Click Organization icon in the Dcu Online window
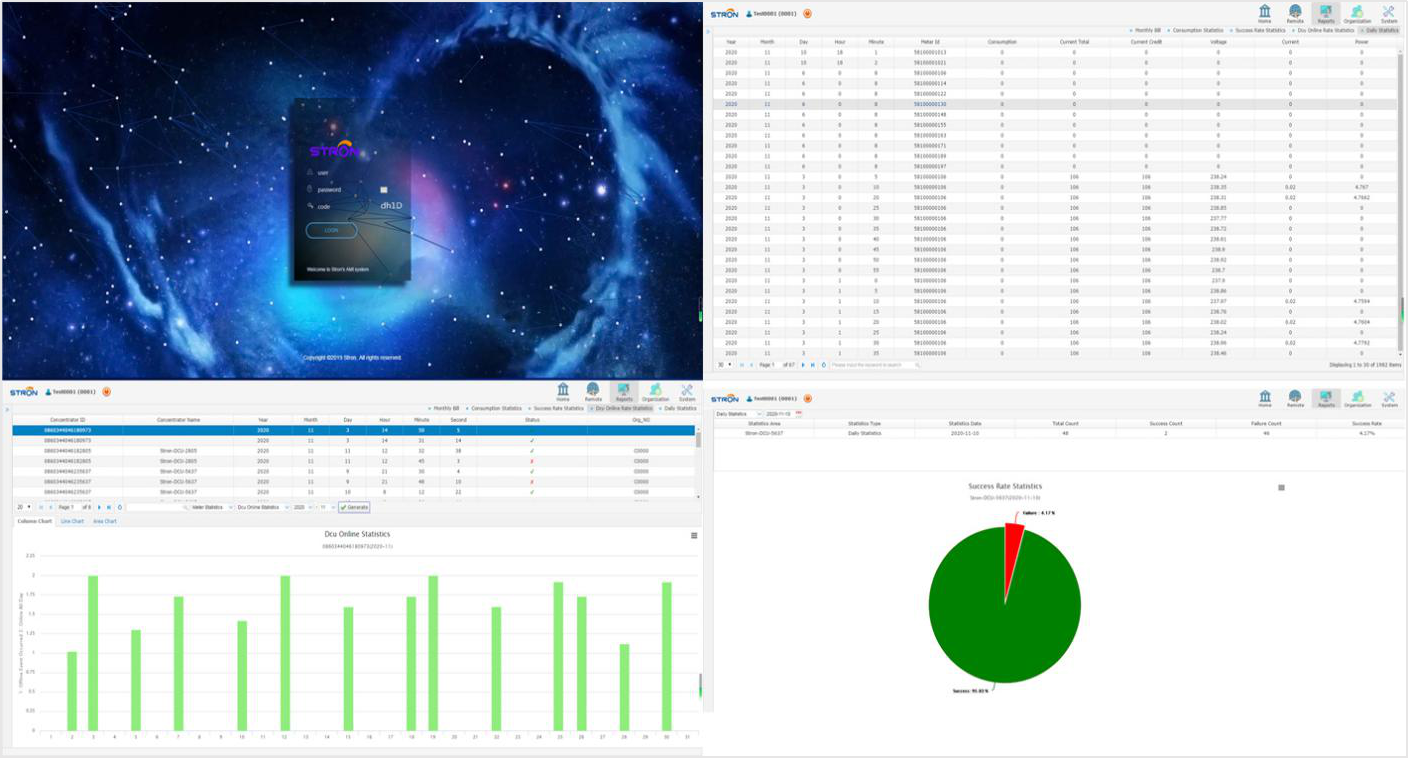1409x760 pixels. coord(655,392)
